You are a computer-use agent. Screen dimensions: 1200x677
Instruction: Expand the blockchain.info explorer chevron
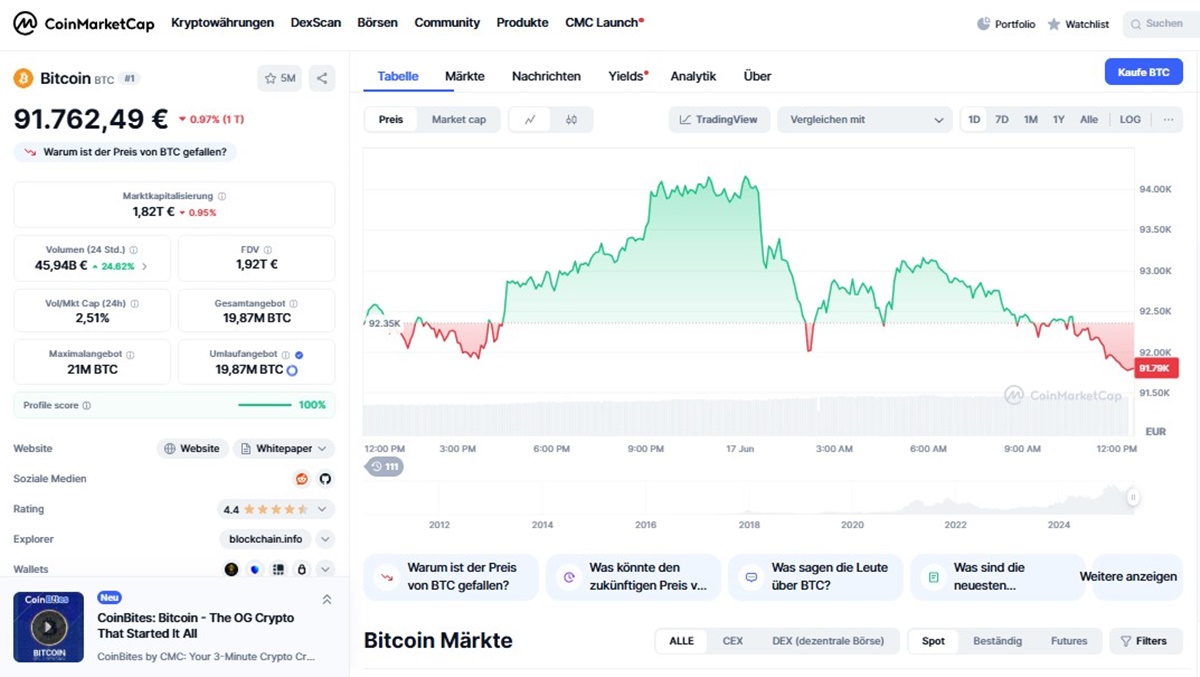[325, 539]
